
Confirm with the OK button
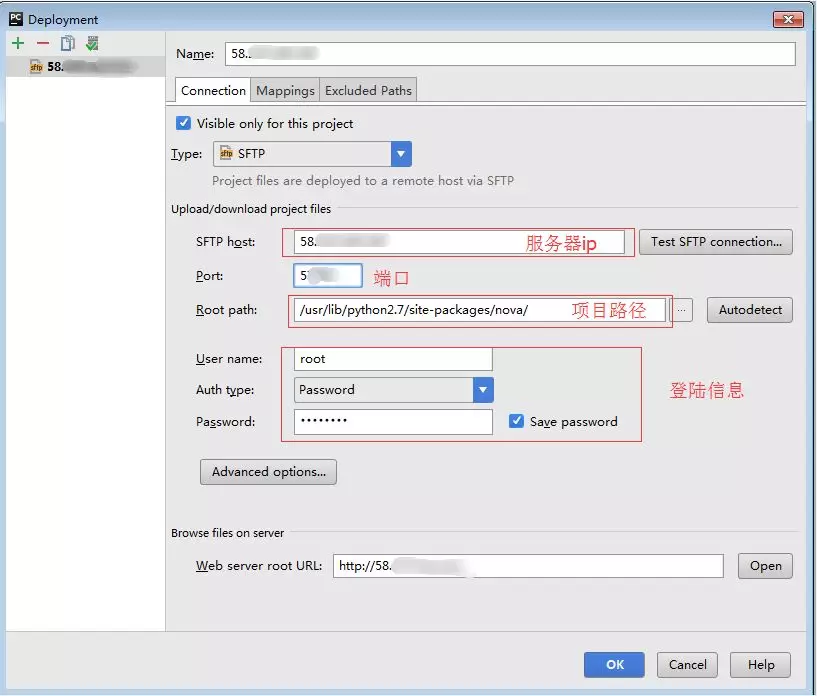tap(614, 665)
